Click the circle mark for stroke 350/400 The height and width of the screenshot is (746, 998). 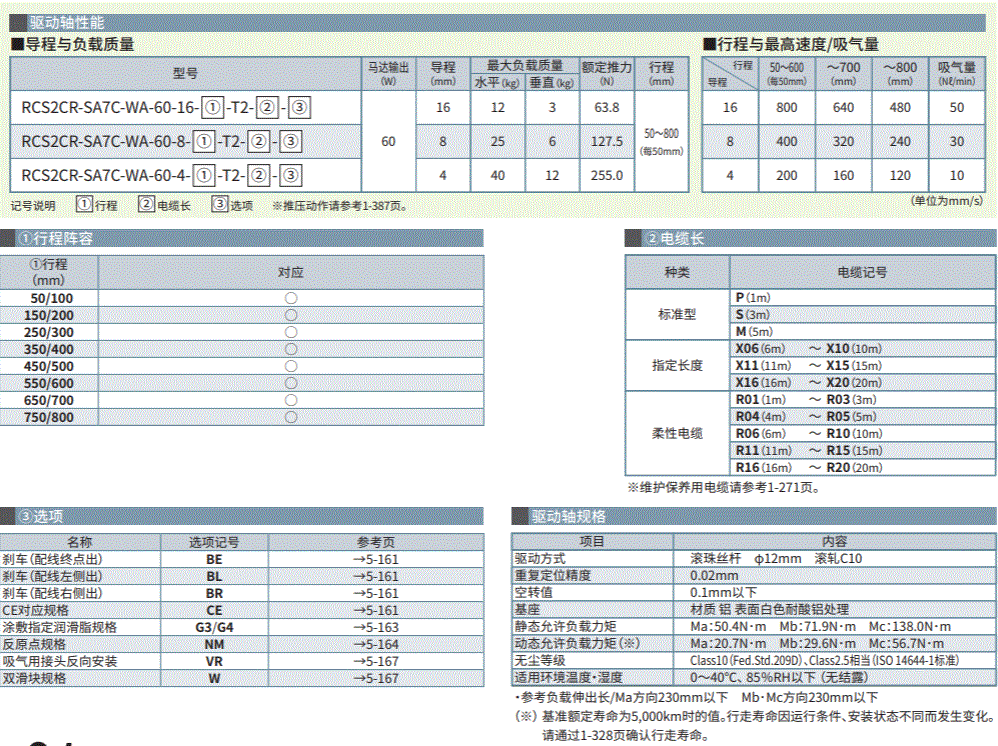point(291,349)
